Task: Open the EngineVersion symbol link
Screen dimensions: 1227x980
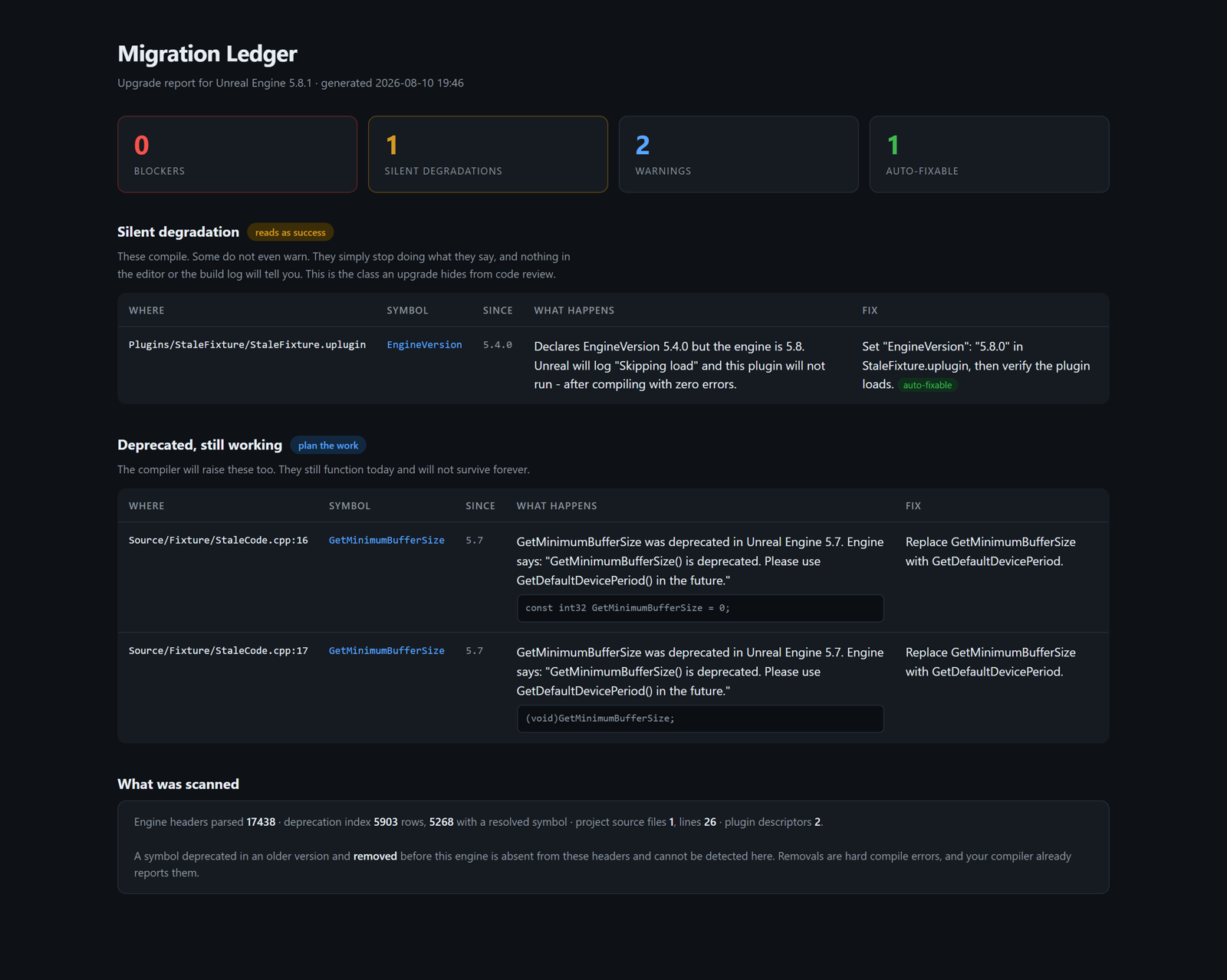Action: (424, 345)
